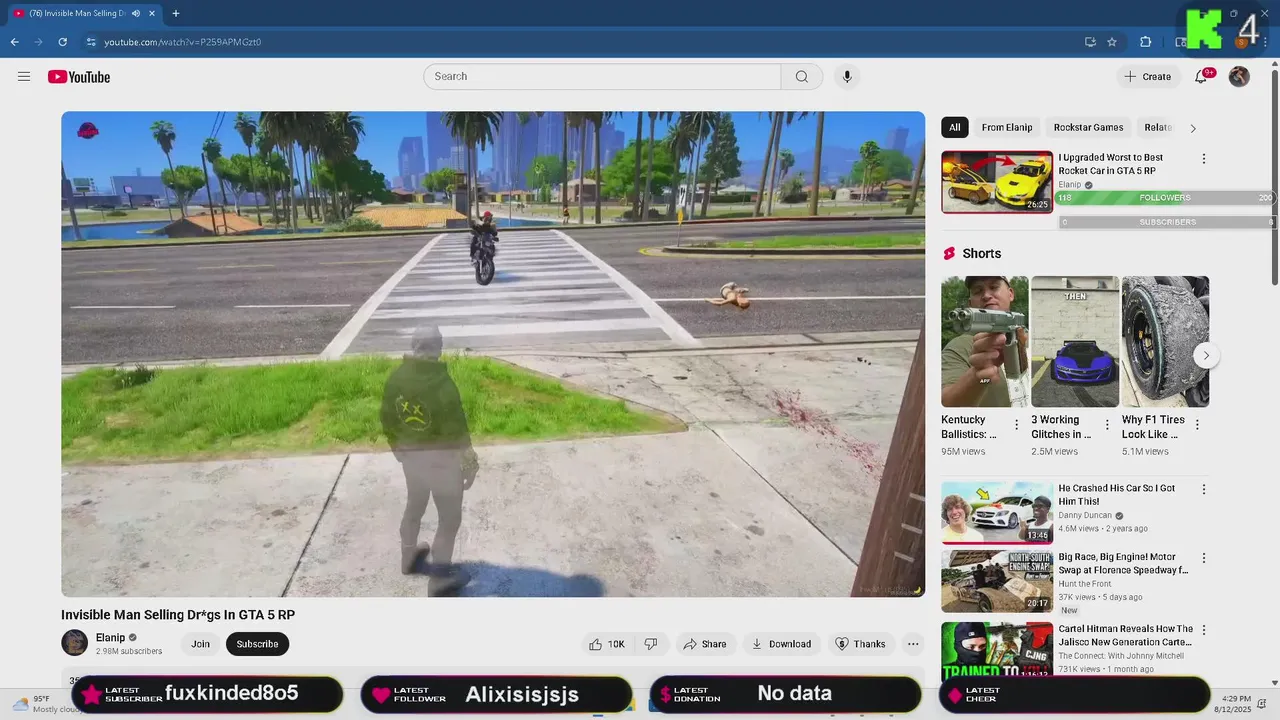Screen dimensions: 1280x720
Task: Open Why F1 Tires Lock short thumbnail
Action: point(1165,342)
